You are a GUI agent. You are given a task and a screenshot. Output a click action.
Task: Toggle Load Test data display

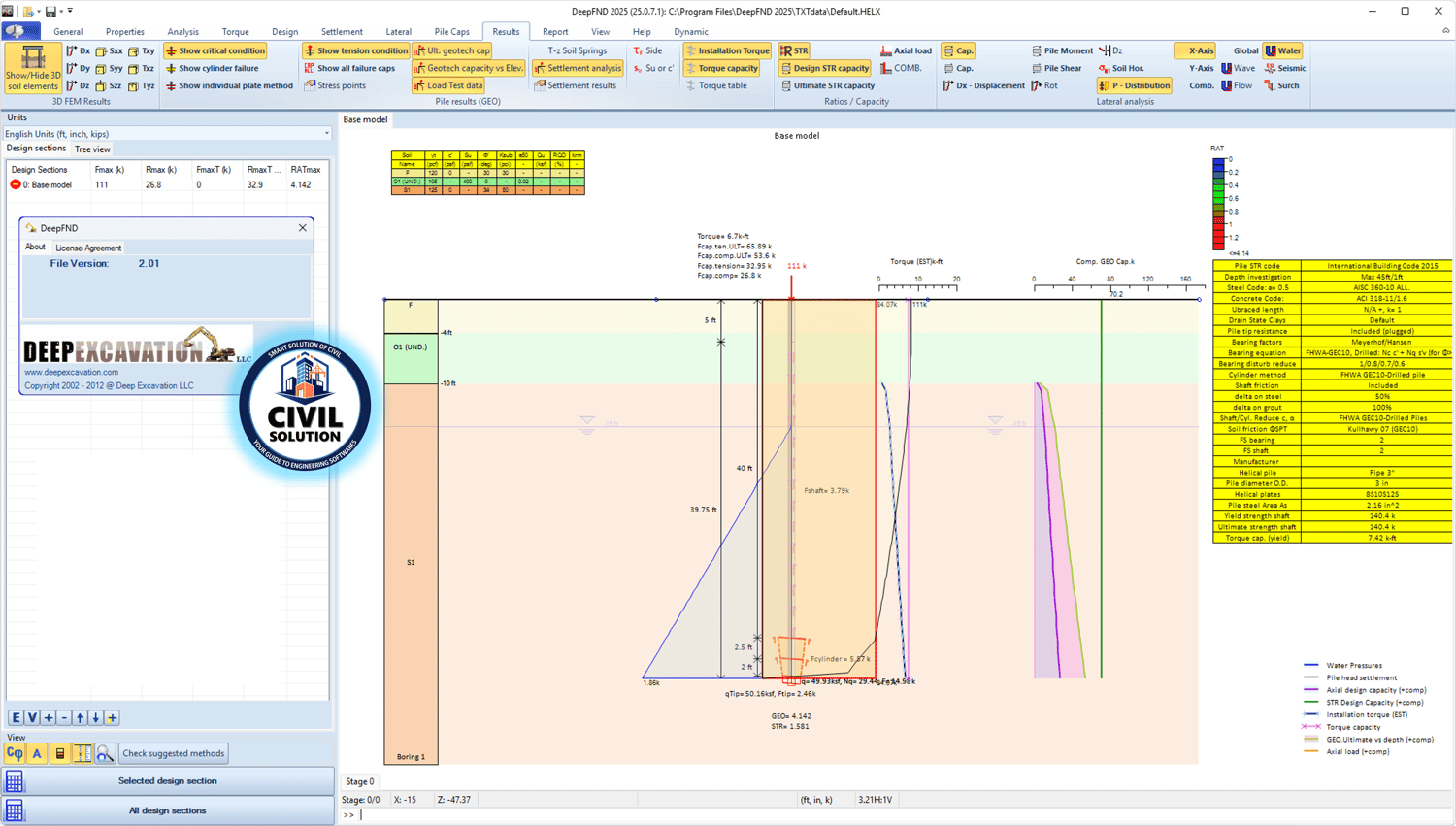[x=448, y=85]
